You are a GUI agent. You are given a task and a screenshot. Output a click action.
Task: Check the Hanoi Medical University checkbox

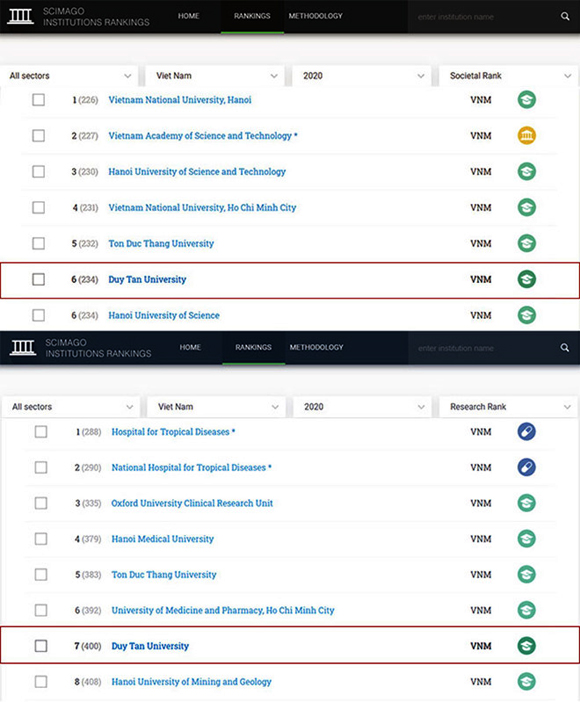click(x=41, y=539)
